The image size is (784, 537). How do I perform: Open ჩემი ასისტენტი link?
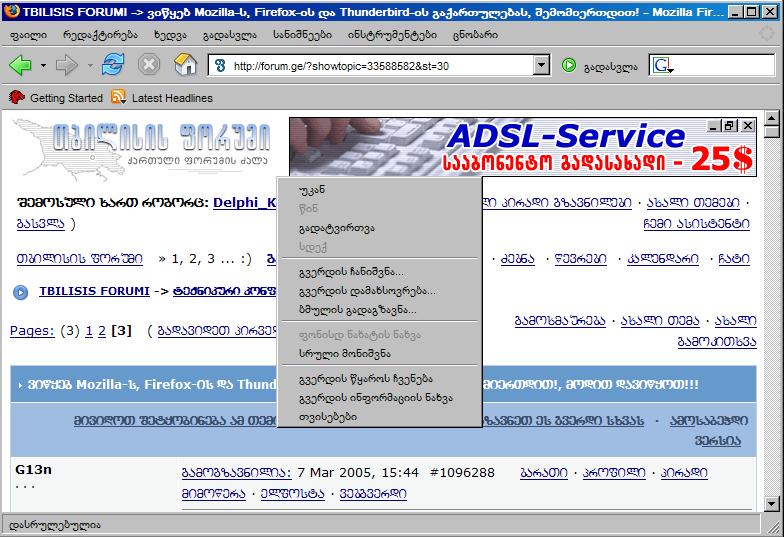click(x=696, y=223)
